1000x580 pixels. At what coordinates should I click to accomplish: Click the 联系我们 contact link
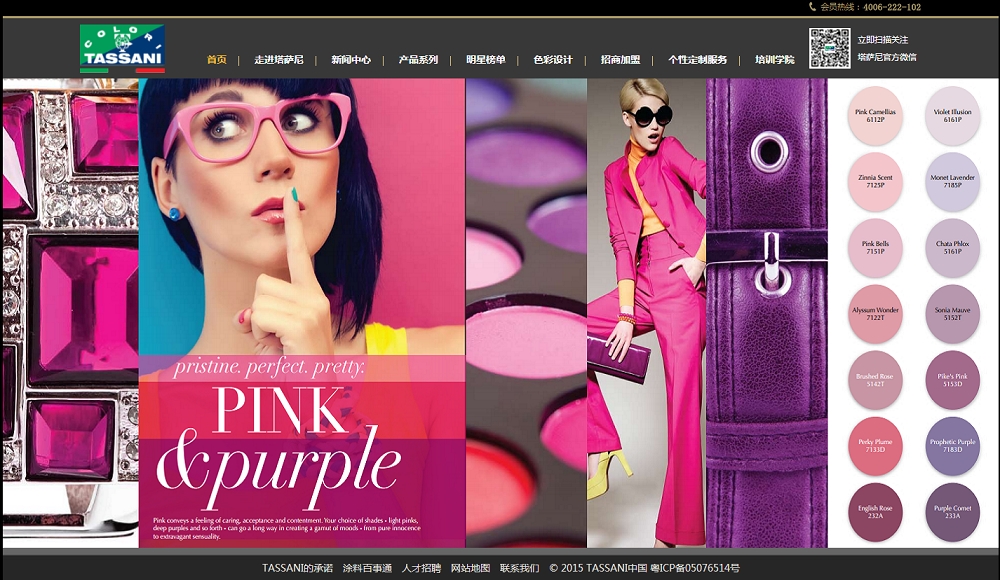point(519,568)
